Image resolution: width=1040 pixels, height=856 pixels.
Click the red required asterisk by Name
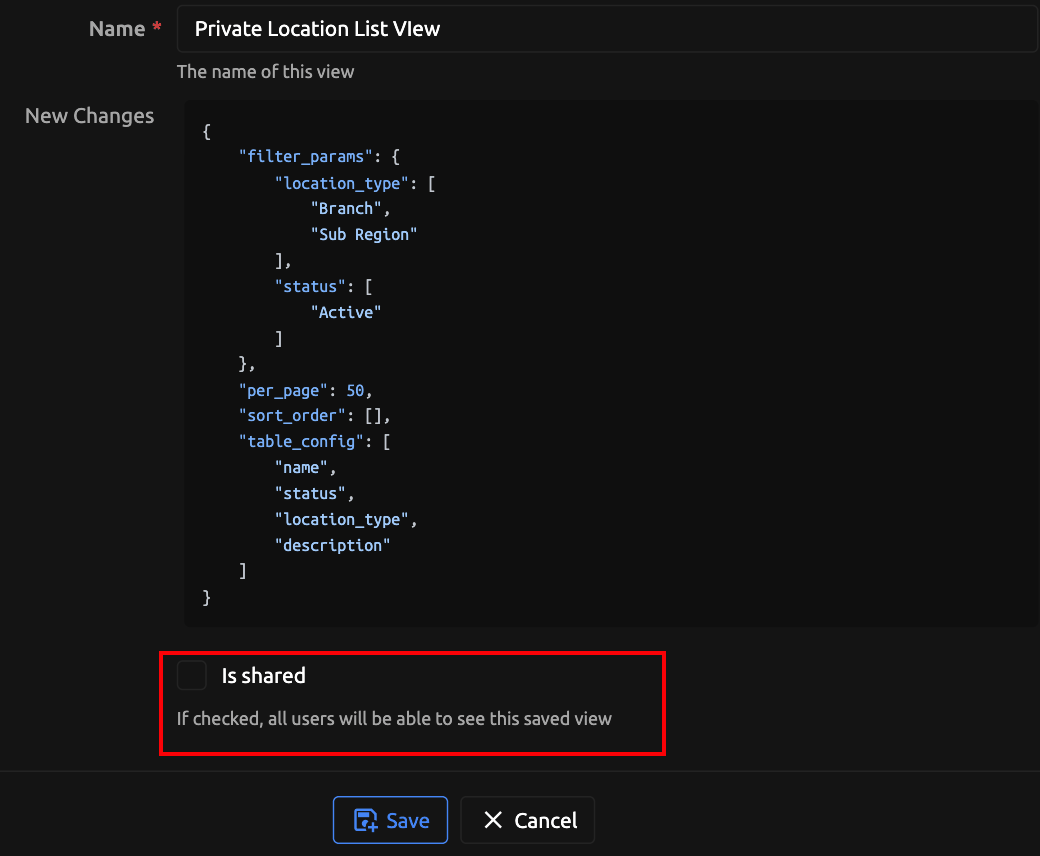pyautogui.click(x=157, y=29)
